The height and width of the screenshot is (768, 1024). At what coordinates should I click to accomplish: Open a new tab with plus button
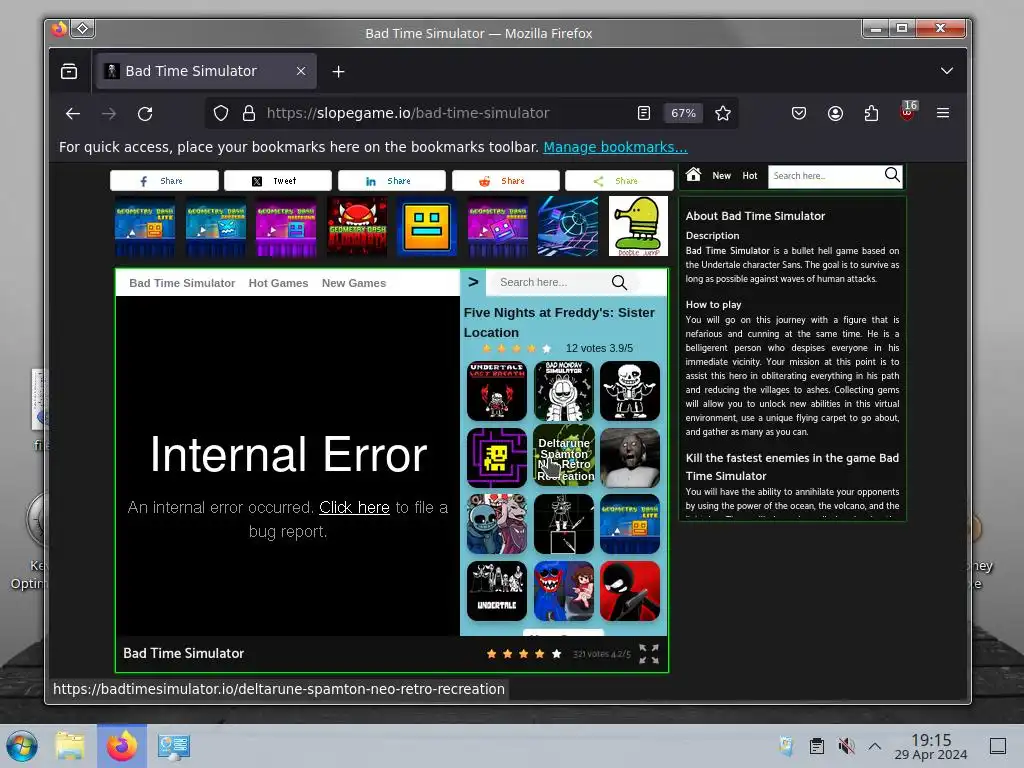click(338, 72)
